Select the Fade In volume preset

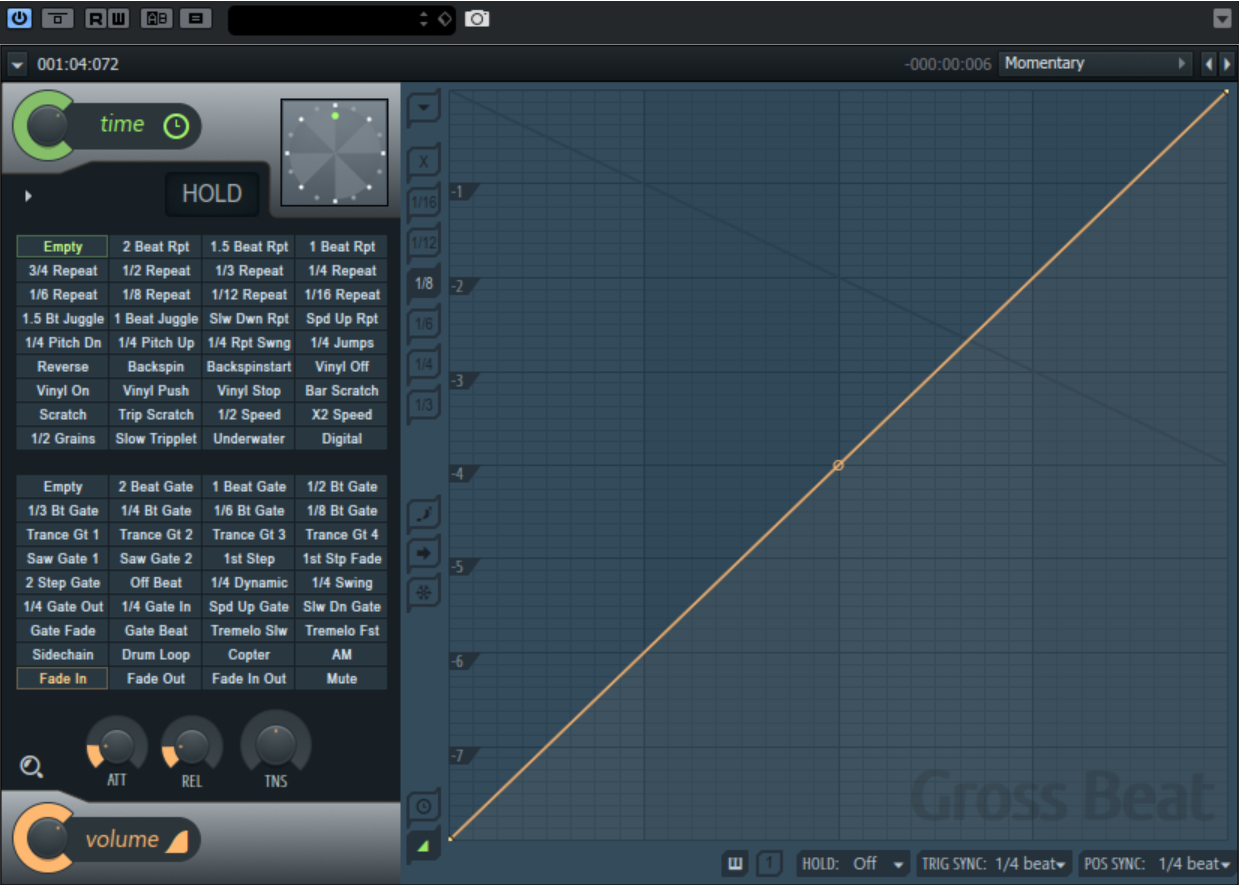(x=62, y=679)
